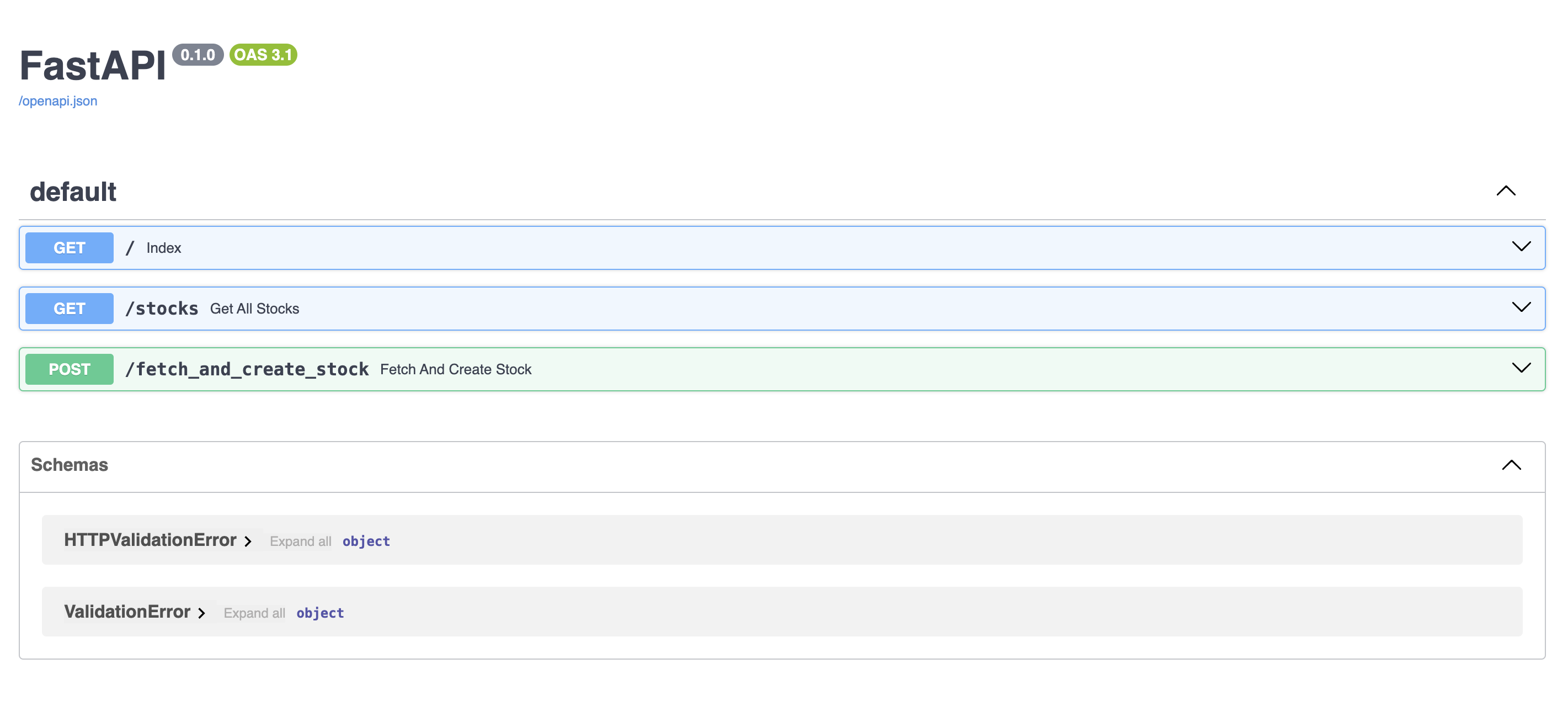Viewport: 1568px width, 722px height.
Task: Toggle the default tag heading
Action: 73,192
